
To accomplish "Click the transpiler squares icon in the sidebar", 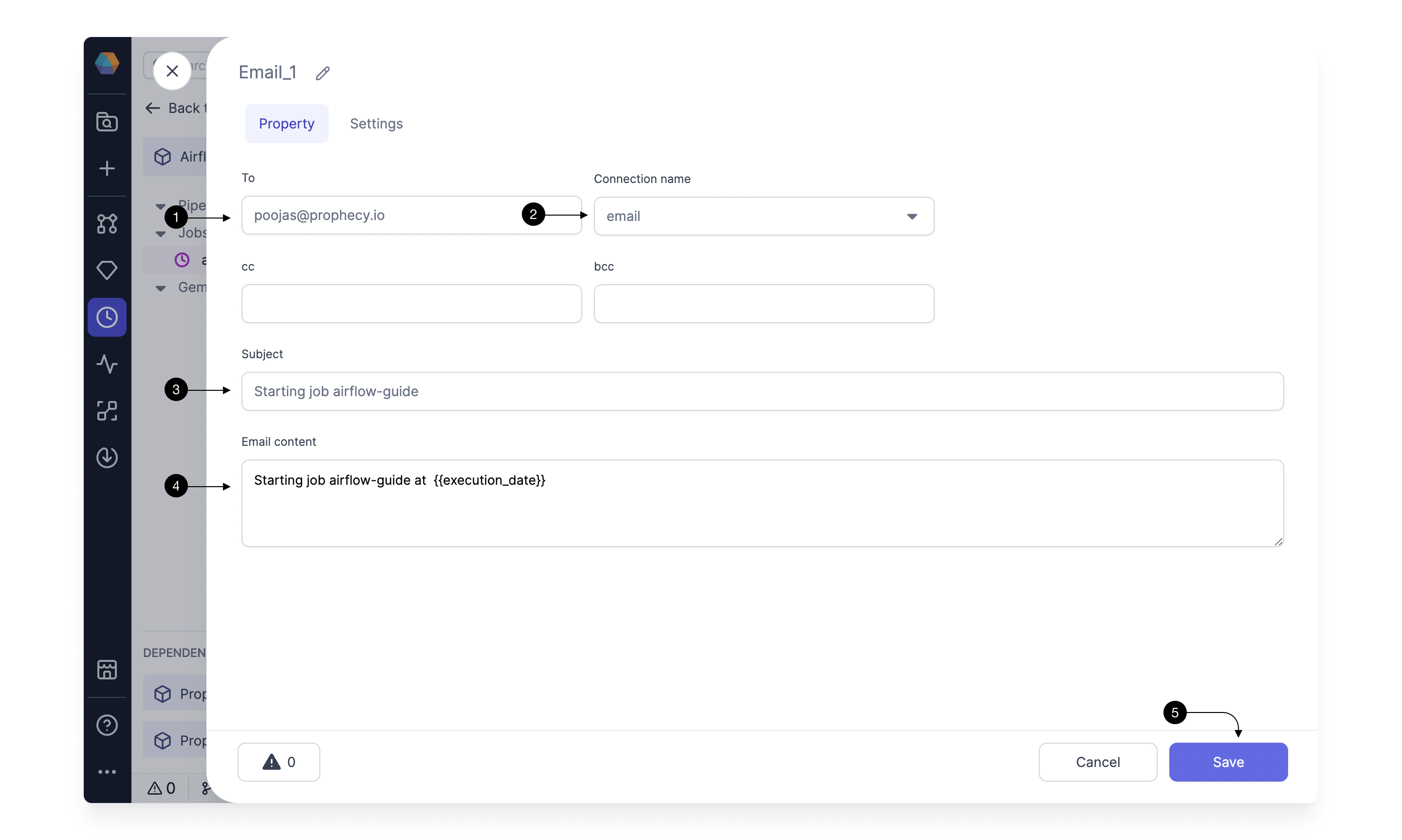I will pyautogui.click(x=107, y=410).
